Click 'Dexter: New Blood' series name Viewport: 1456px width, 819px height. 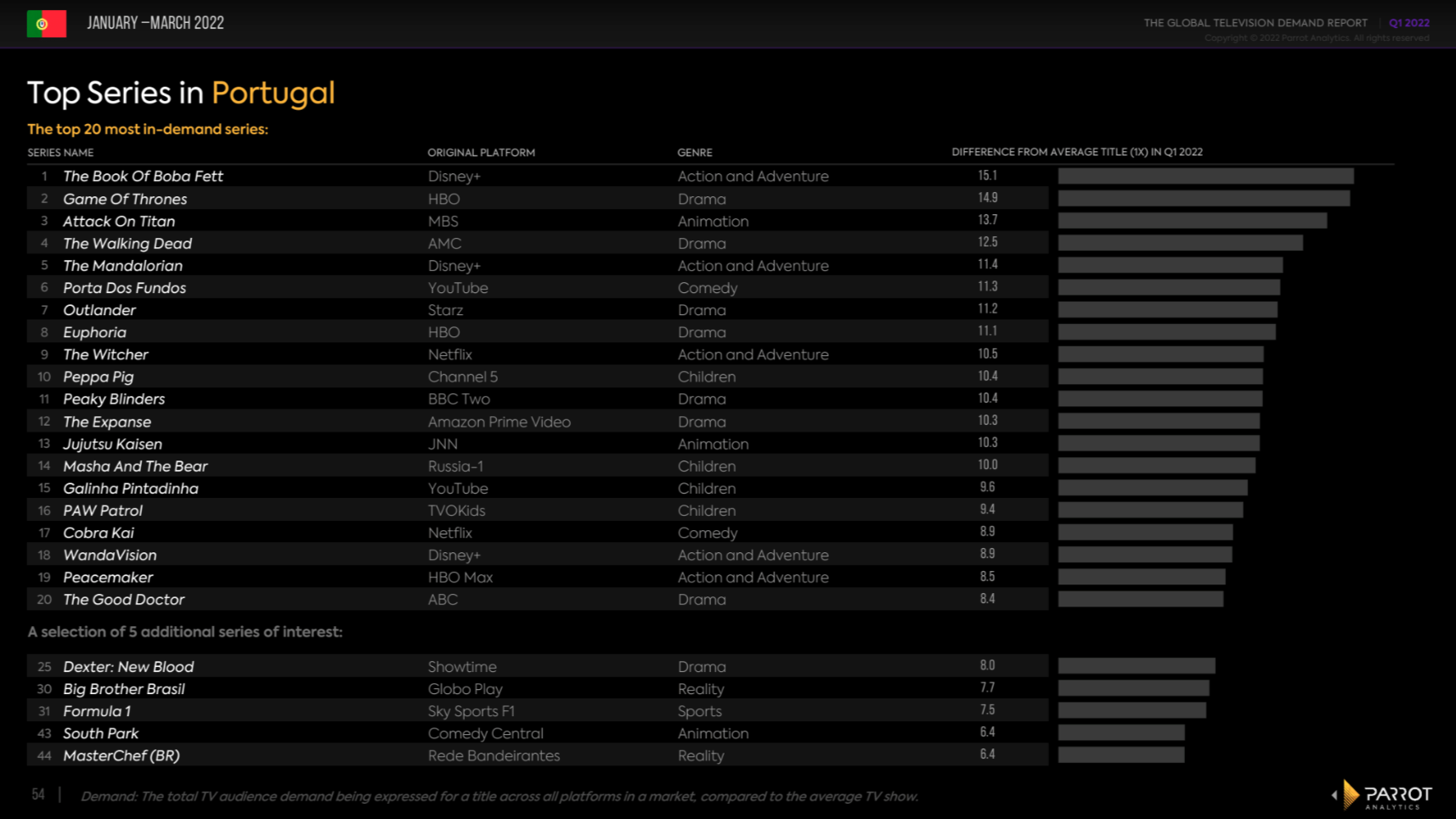tap(128, 667)
